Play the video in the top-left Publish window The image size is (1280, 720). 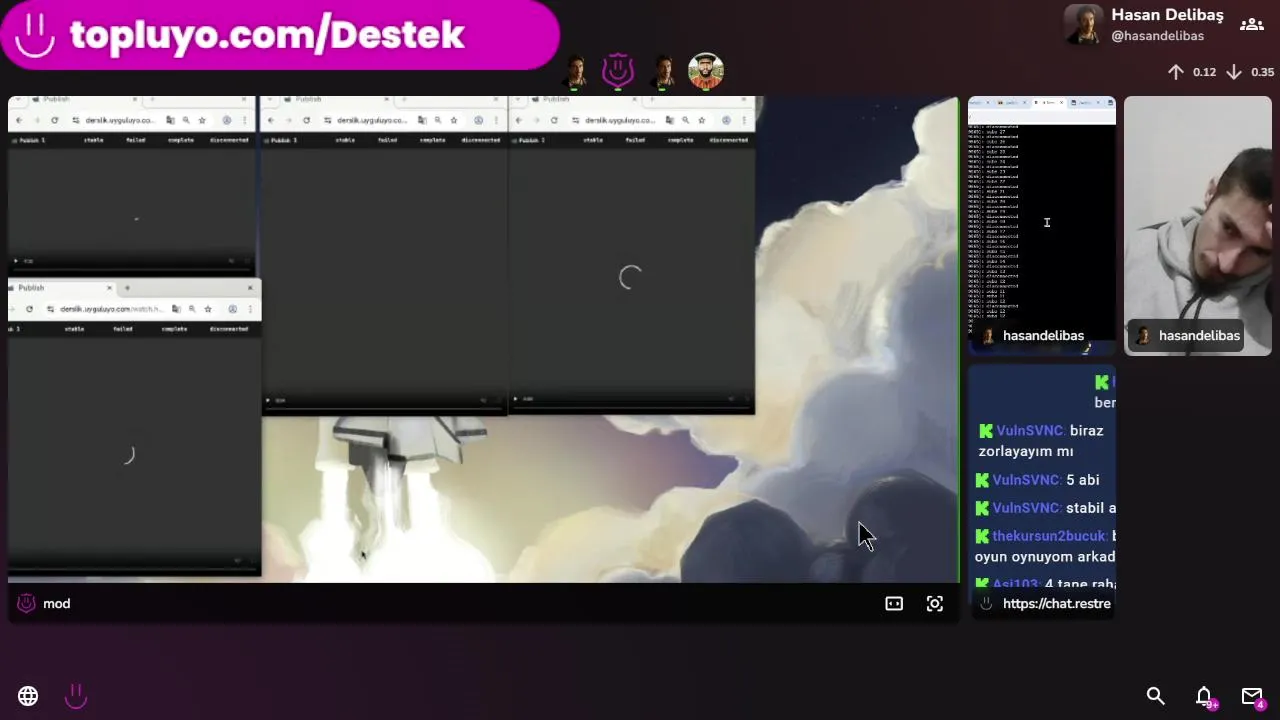[16, 261]
